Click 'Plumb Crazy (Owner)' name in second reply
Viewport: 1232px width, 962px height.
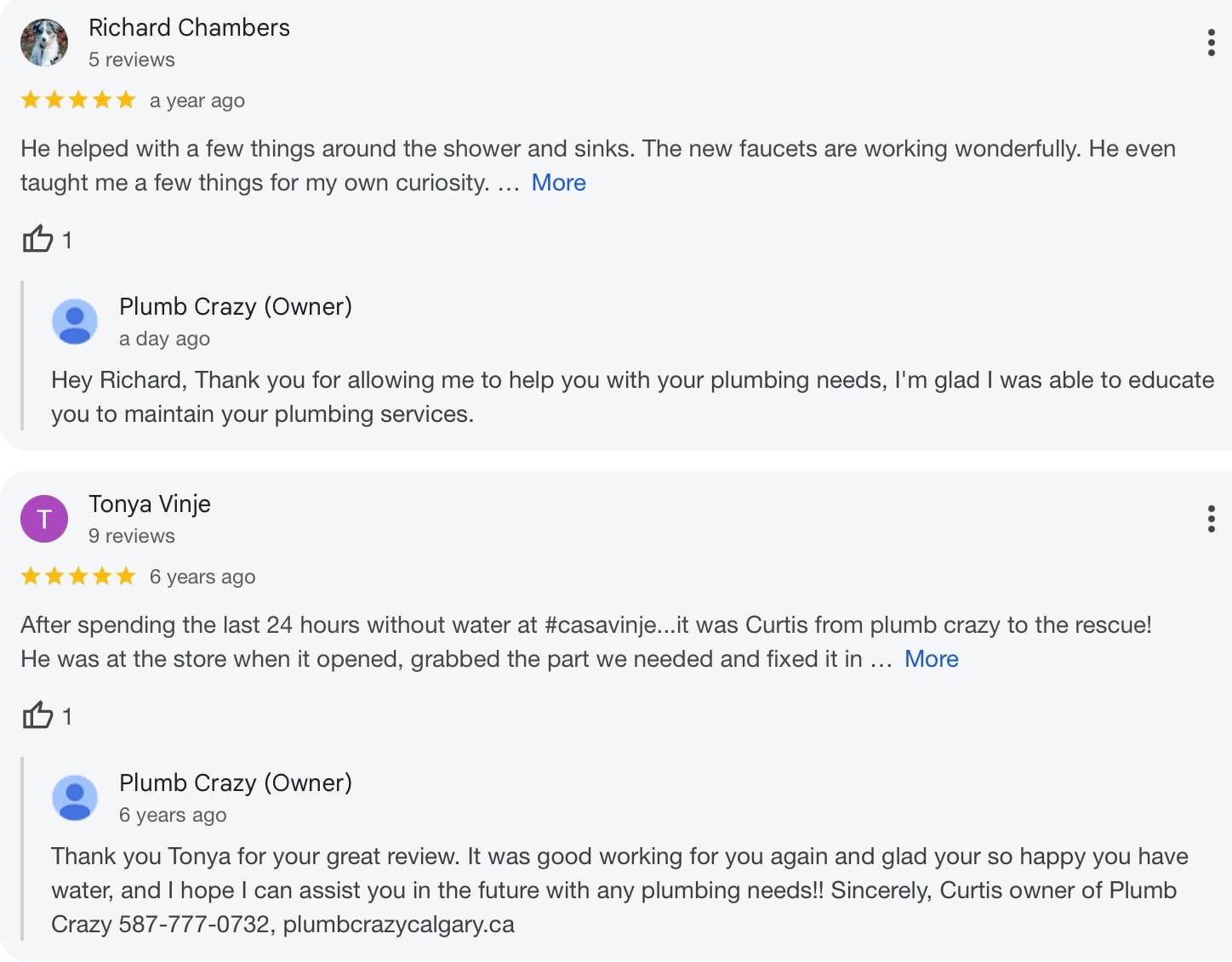236,783
